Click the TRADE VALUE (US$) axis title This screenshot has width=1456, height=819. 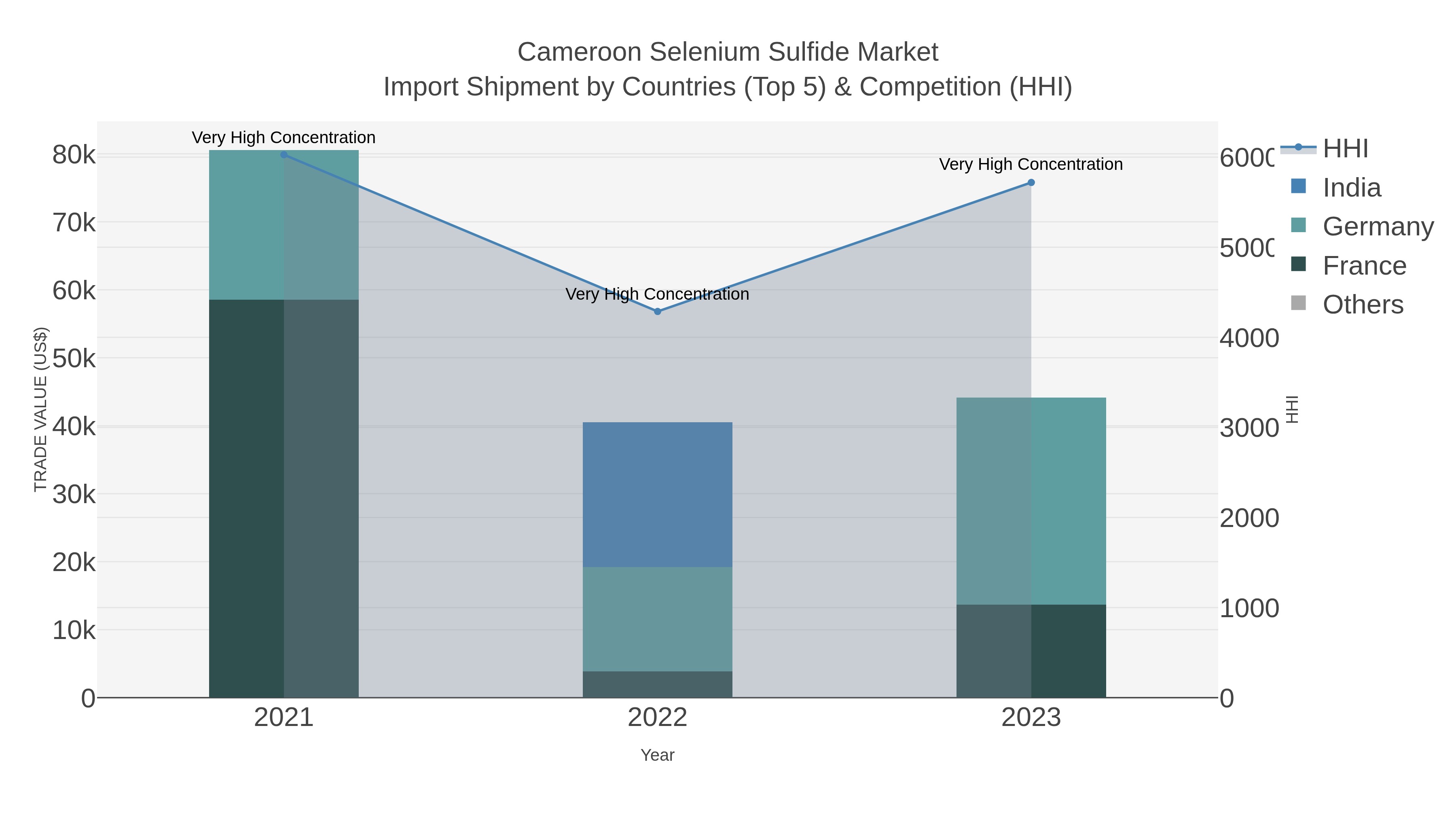click(x=41, y=409)
